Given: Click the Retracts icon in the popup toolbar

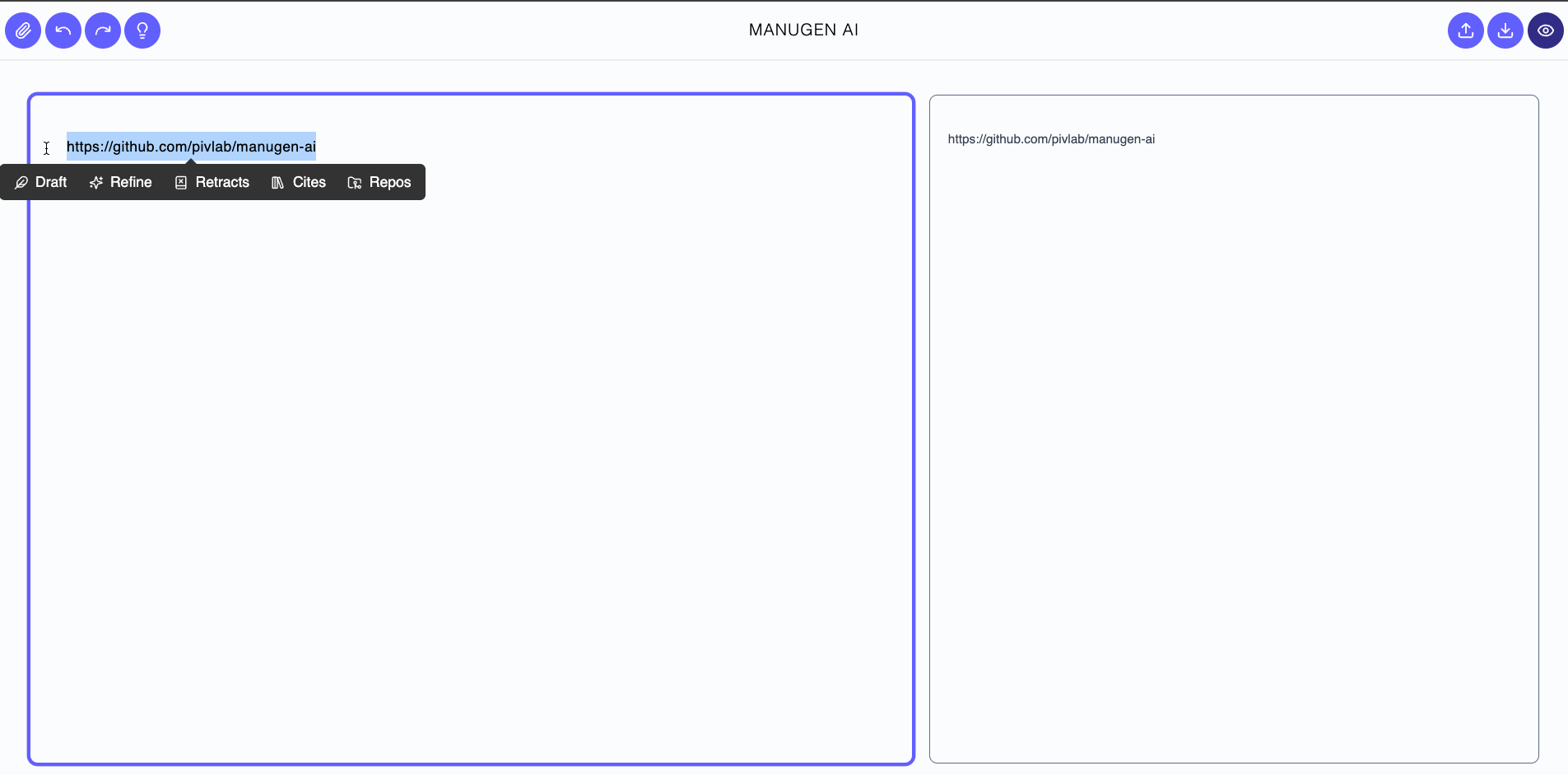Looking at the screenshot, I should 181,182.
